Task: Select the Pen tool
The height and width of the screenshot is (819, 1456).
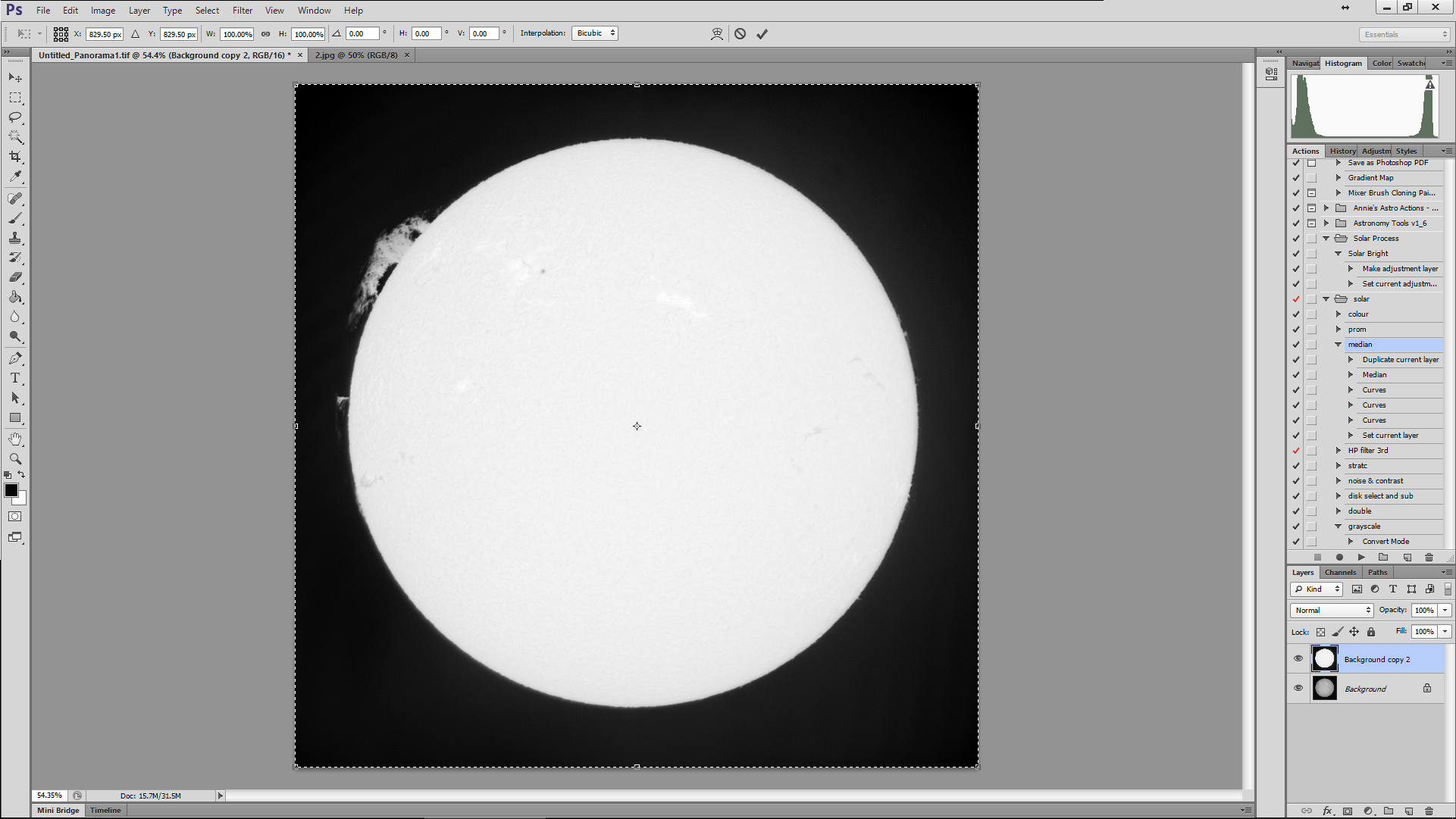Action: 15,358
